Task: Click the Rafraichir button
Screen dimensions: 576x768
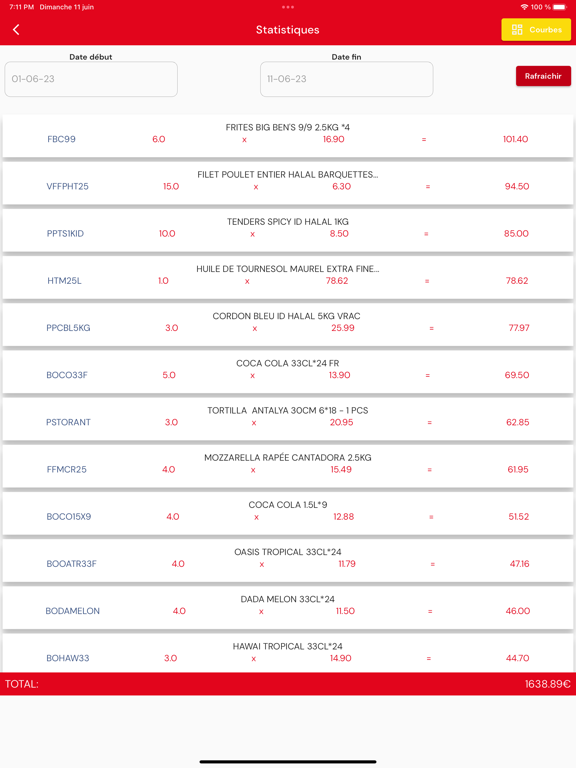Action: (x=543, y=76)
